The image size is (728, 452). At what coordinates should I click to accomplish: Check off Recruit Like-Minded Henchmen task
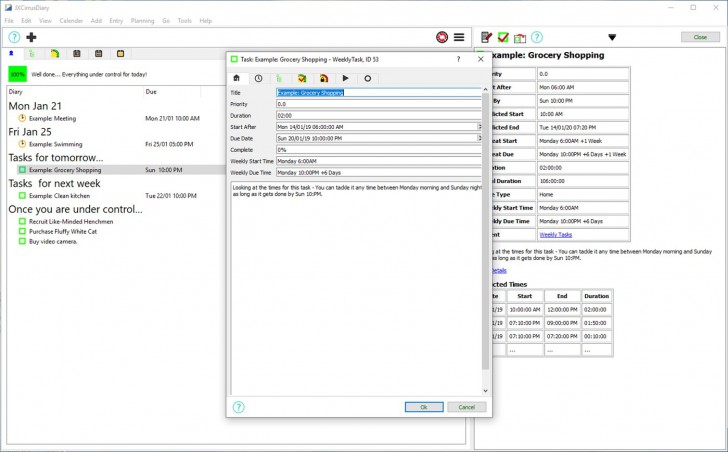tap(22, 221)
